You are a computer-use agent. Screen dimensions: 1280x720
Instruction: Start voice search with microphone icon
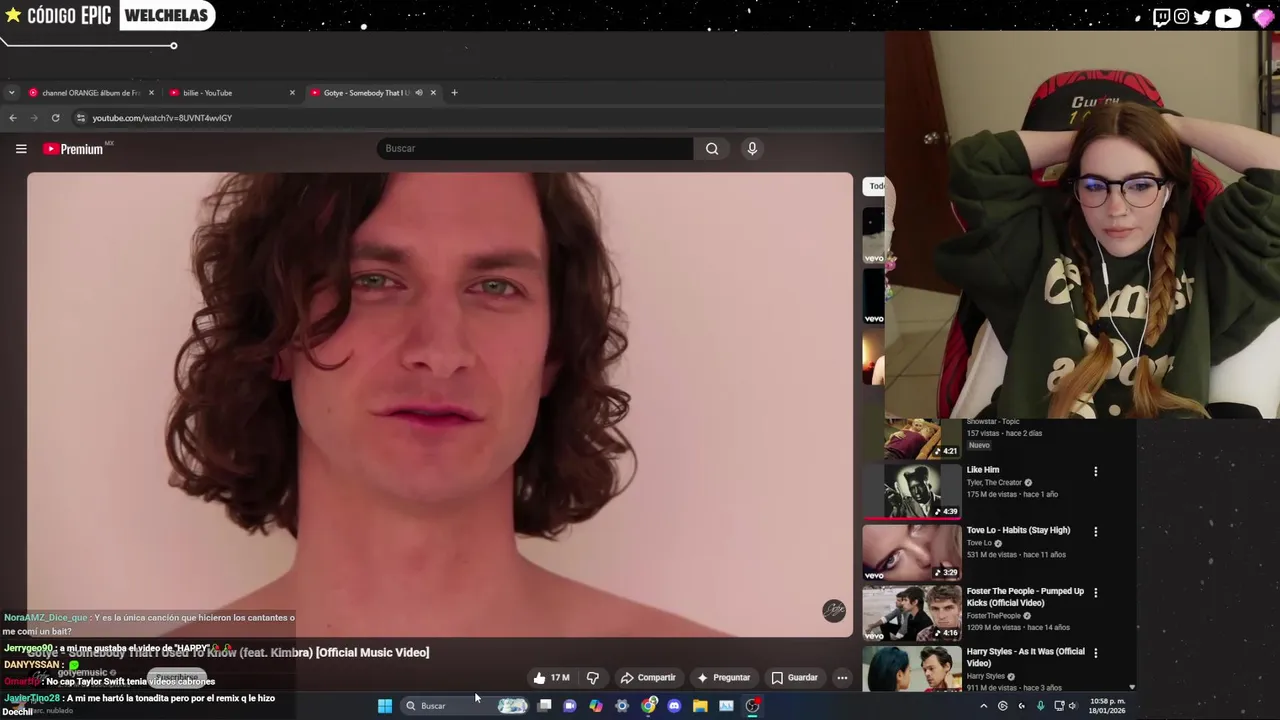click(x=752, y=149)
